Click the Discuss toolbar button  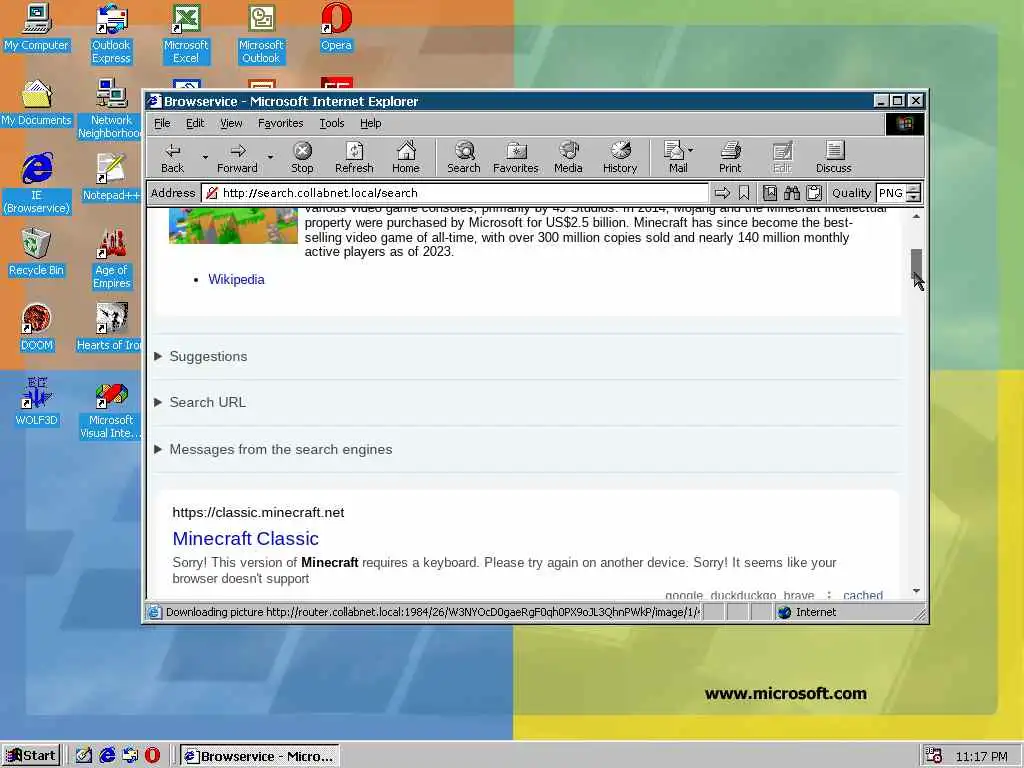[x=833, y=157]
